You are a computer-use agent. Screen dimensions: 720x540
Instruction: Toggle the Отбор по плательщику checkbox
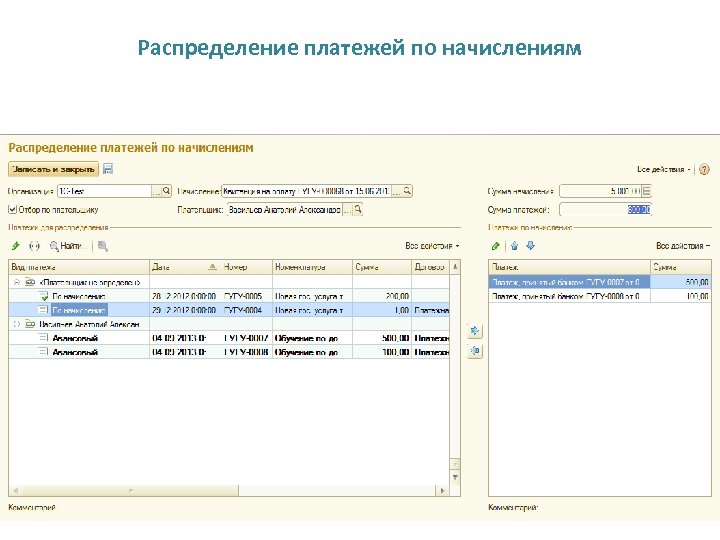click(x=13, y=209)
